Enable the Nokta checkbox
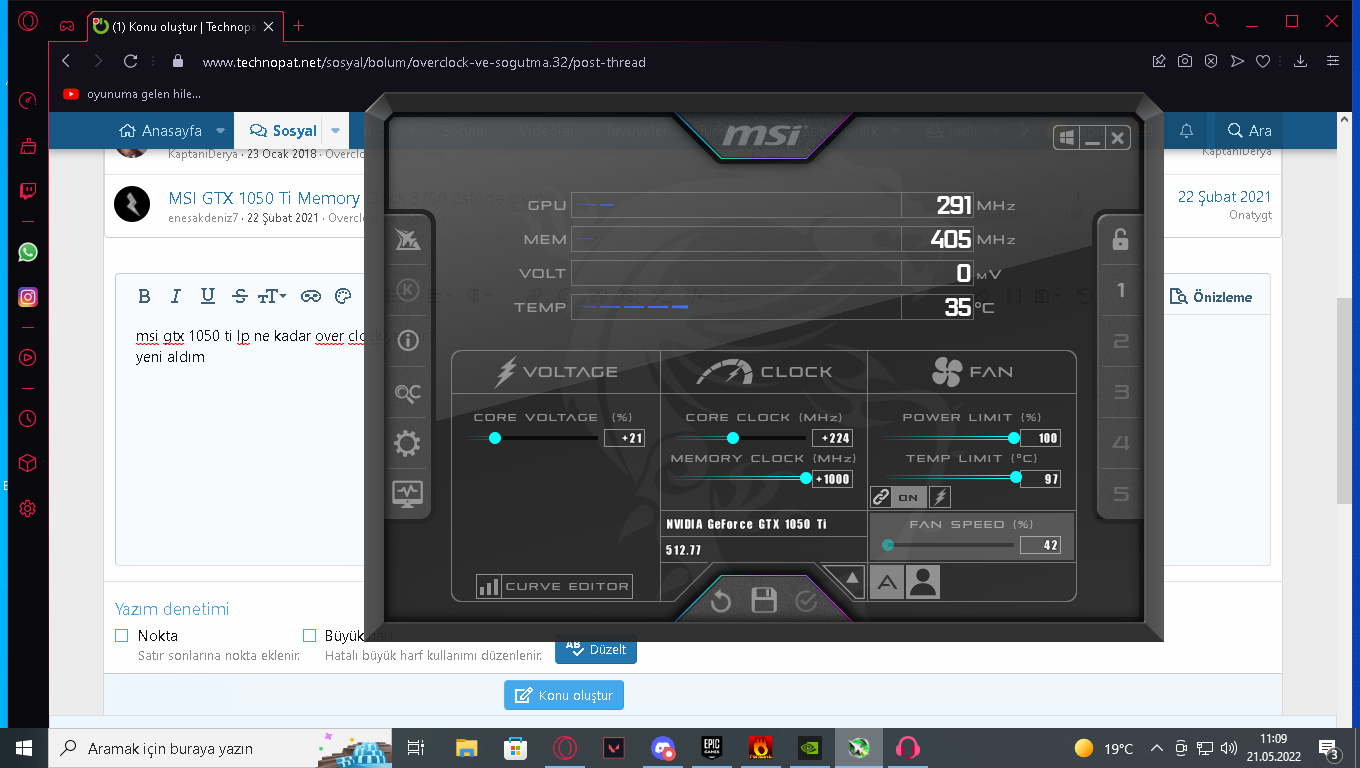Screen dimensions: 1360x768 tap(122, 635)
